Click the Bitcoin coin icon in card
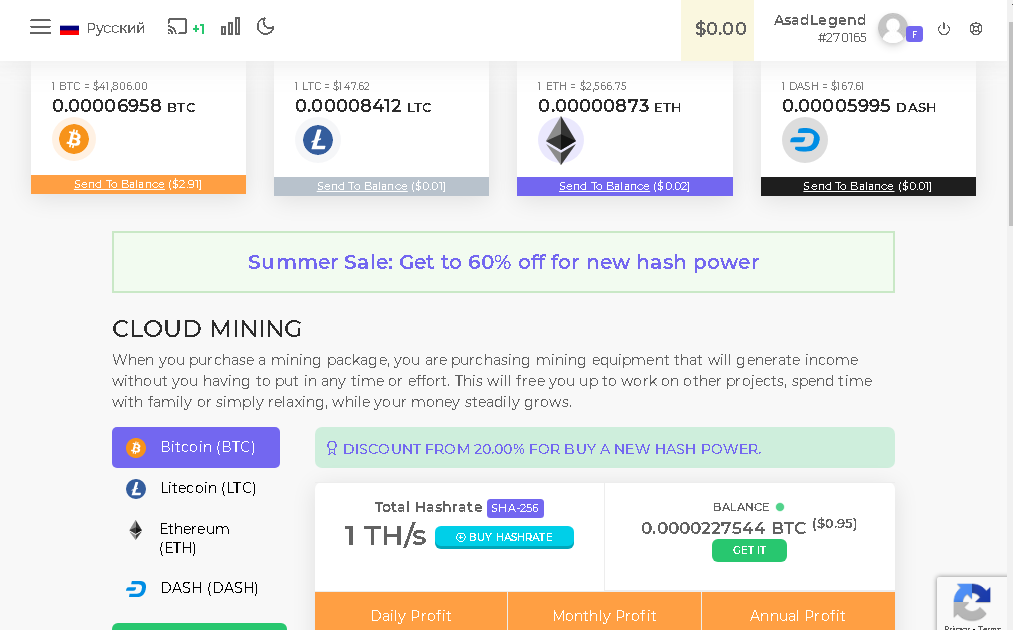The height and width of the screenshot is (630, 1013). click(x=74, y=139)
